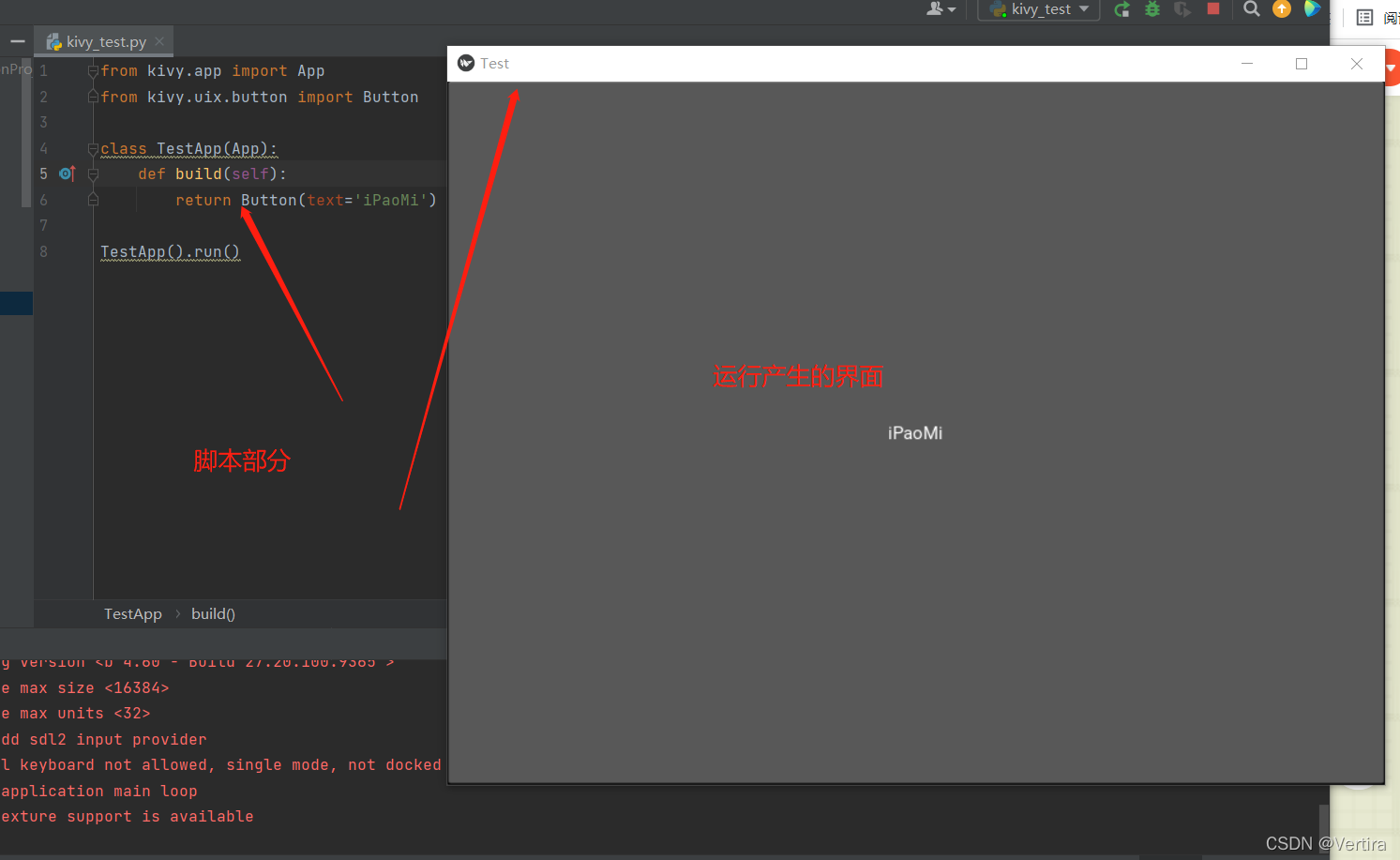
Task: Click the TestApp breadcrumb
Action: click(132, 613)
